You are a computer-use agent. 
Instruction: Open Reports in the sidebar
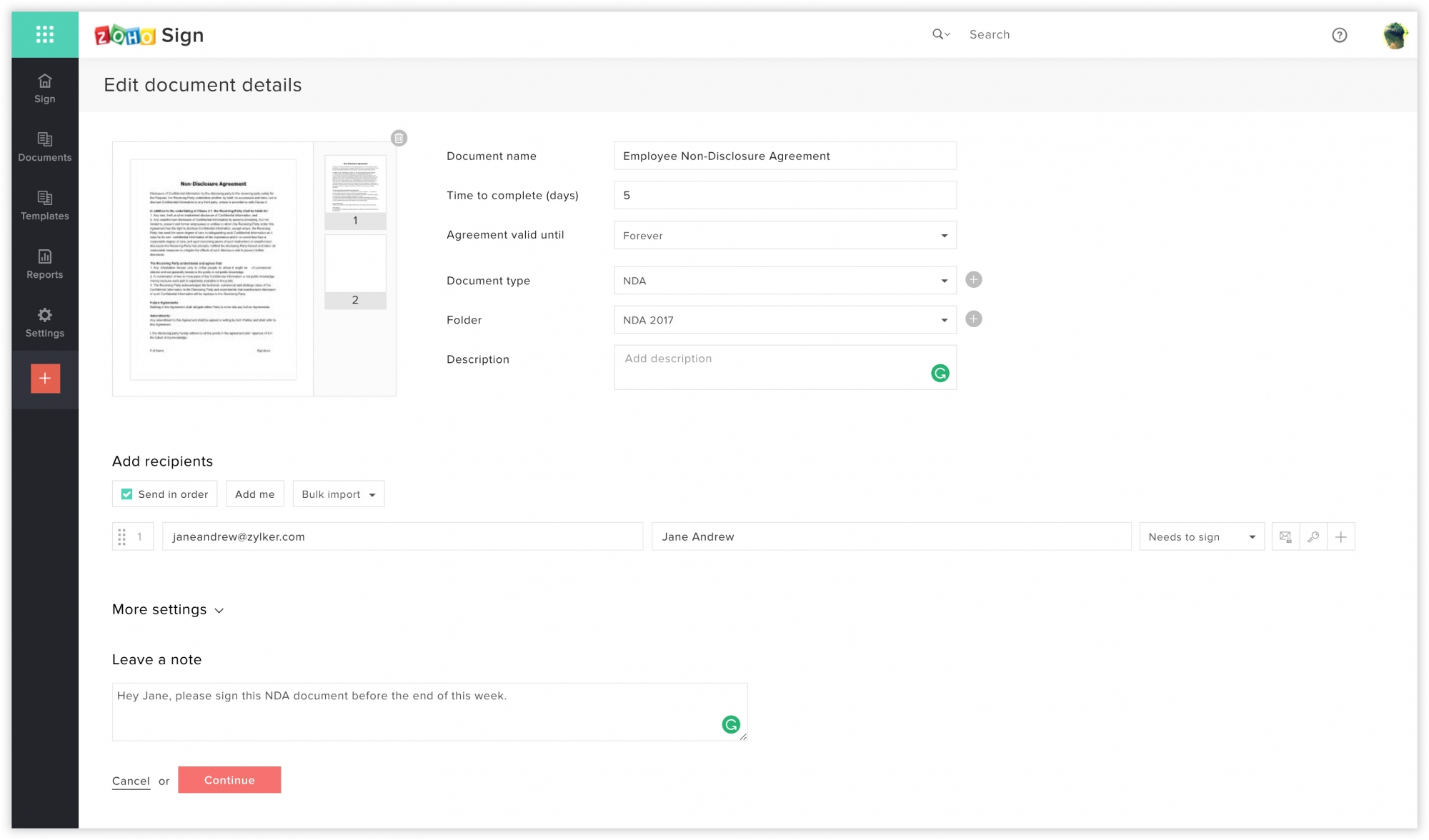pos(45,264)
